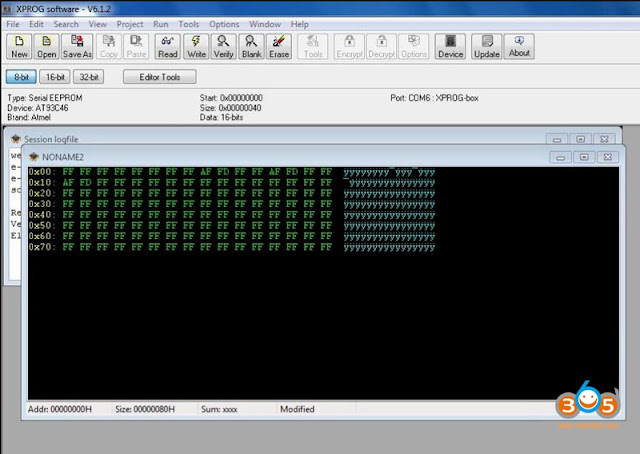This screenshot has width=640, height=454.
Task: Read the chip with the Read icon
Action: coord(168,47)
